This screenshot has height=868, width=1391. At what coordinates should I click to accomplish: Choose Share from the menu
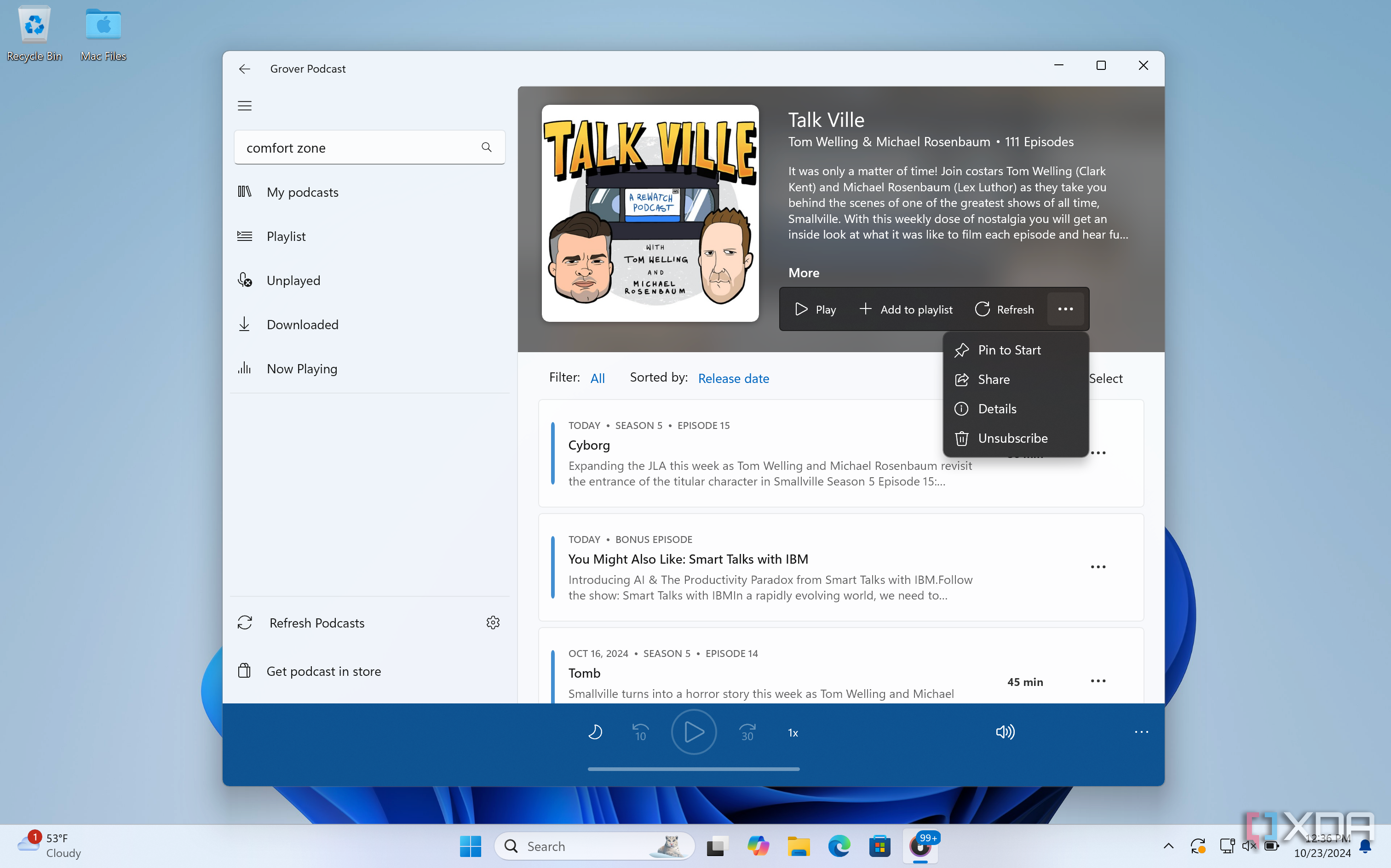1015,379
